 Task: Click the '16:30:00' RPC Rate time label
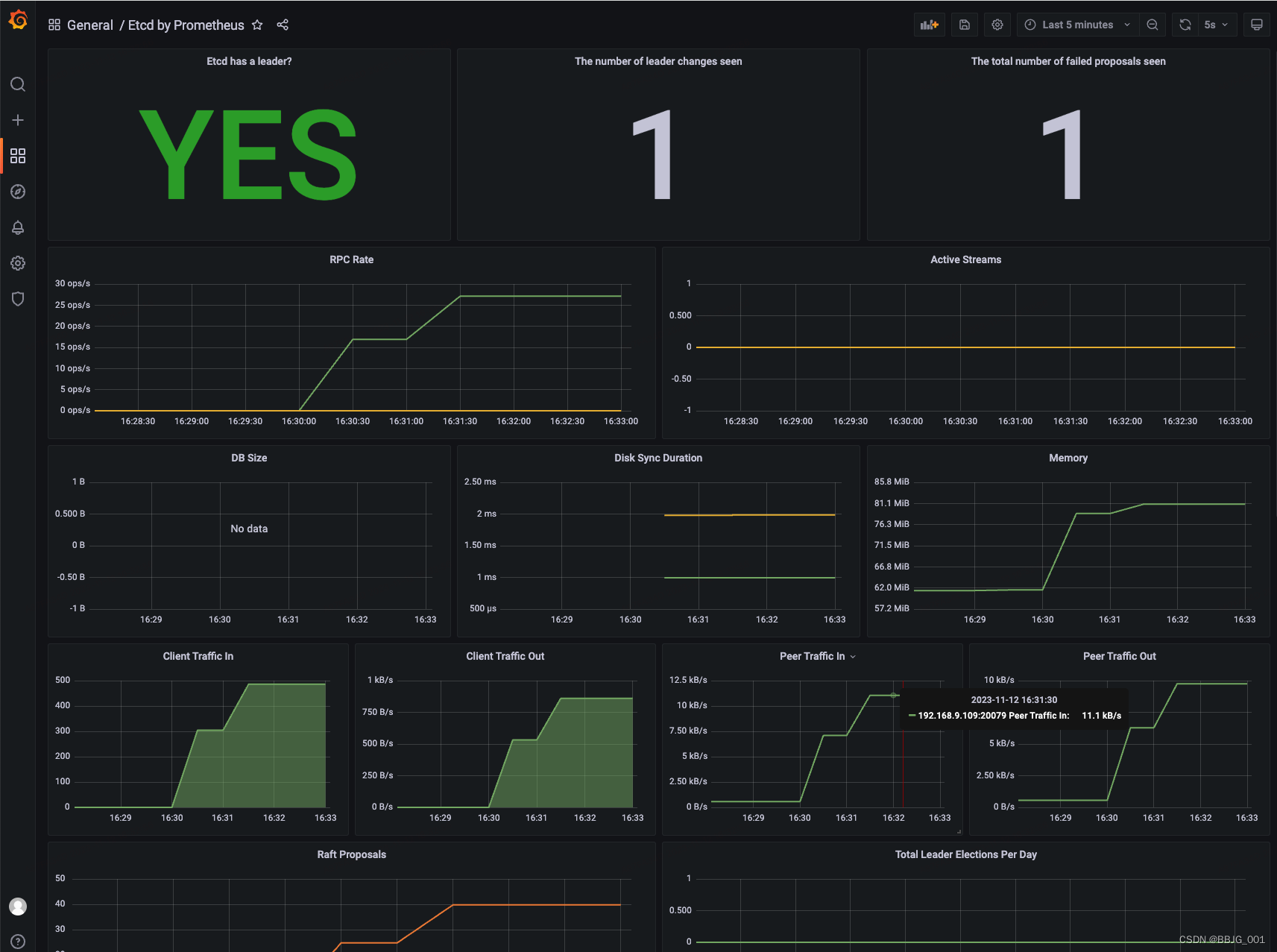click(299, 421)
